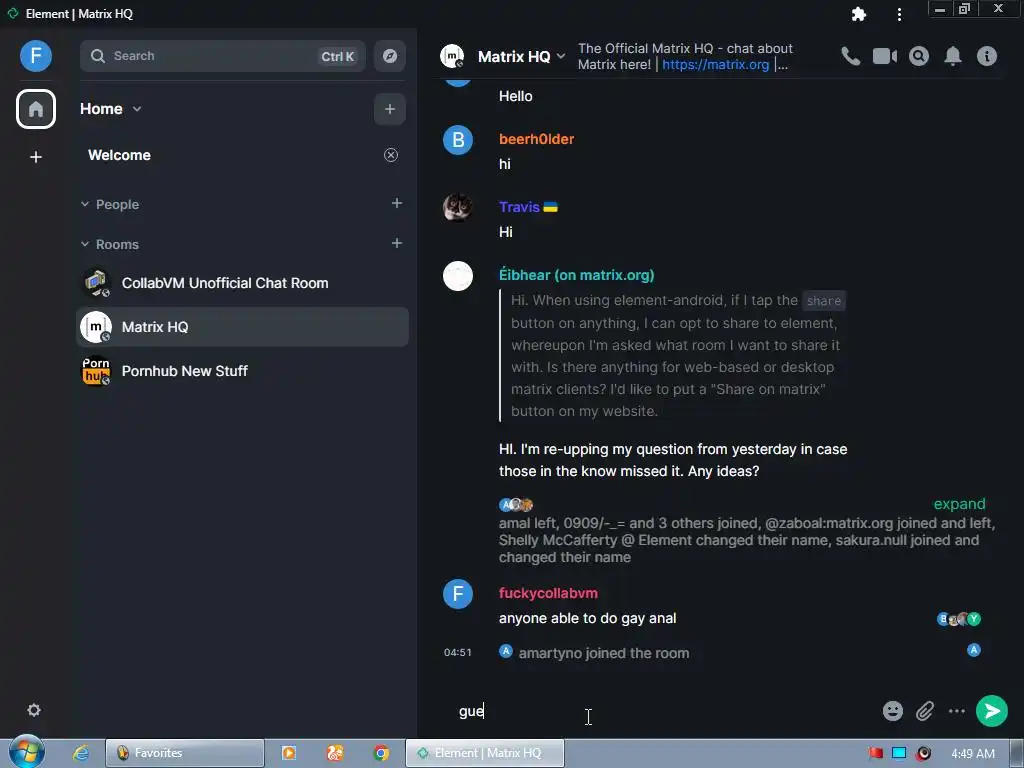Start a voice call
The image size is (1024, 768).
tap(850, 56)
